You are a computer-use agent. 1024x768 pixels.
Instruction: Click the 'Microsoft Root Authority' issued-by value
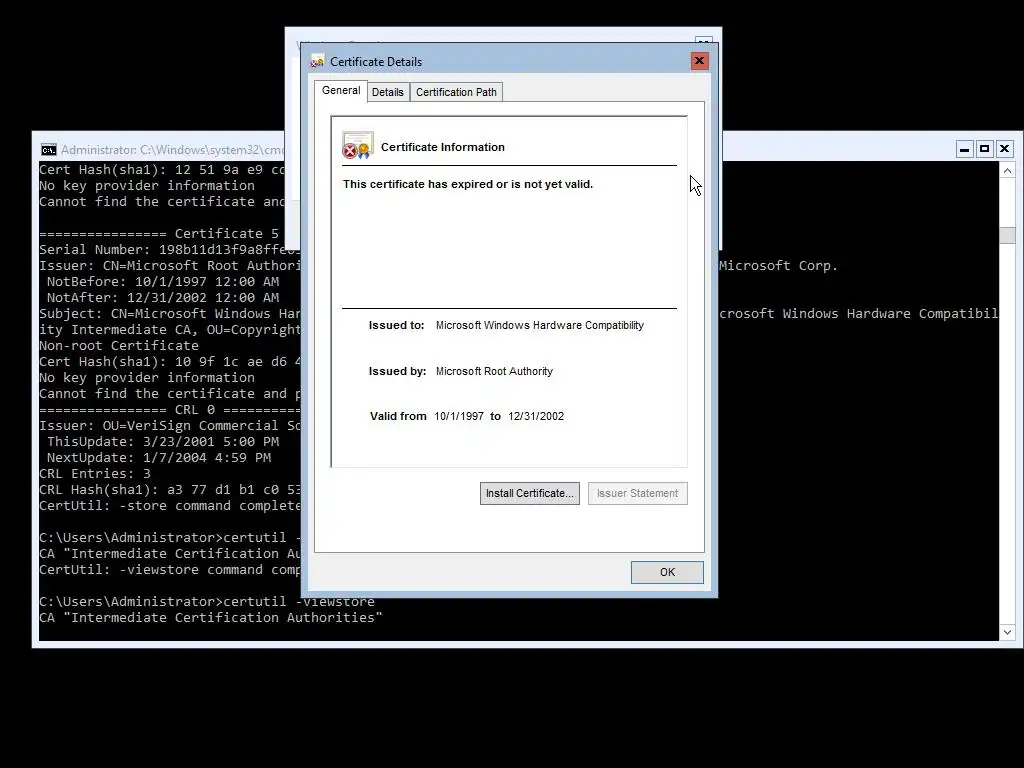click(x=494, y=371)
